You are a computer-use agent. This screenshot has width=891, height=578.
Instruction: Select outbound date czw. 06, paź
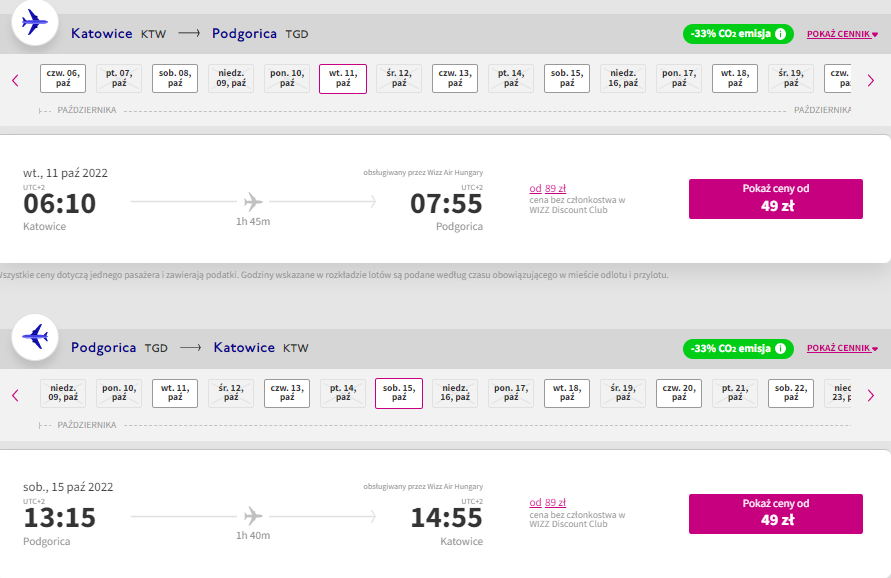click(63, 78)
